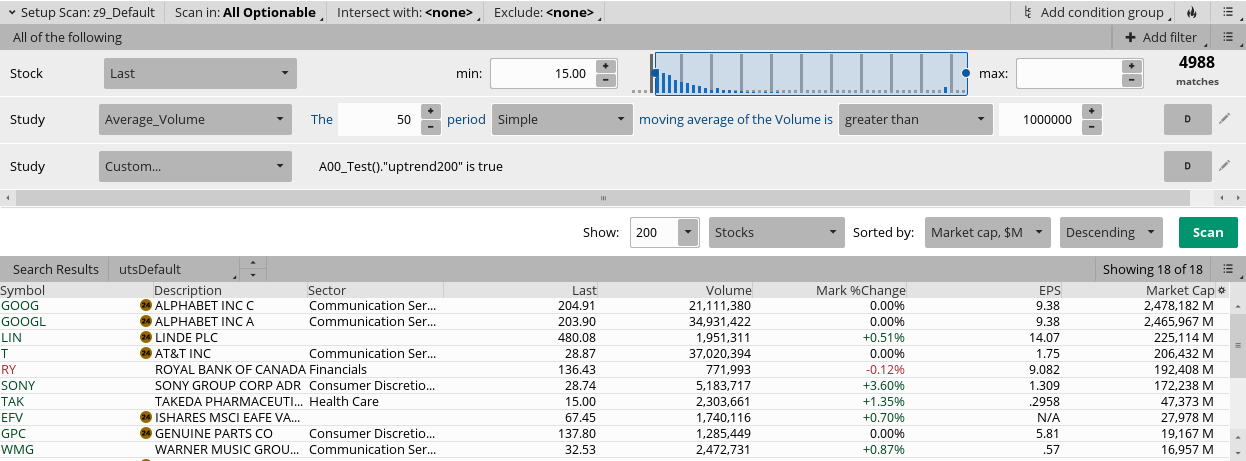Click the 24-hour badge next to LINDE PLC
Viewport: 1246px width, 461px height.
coord(146,337)
